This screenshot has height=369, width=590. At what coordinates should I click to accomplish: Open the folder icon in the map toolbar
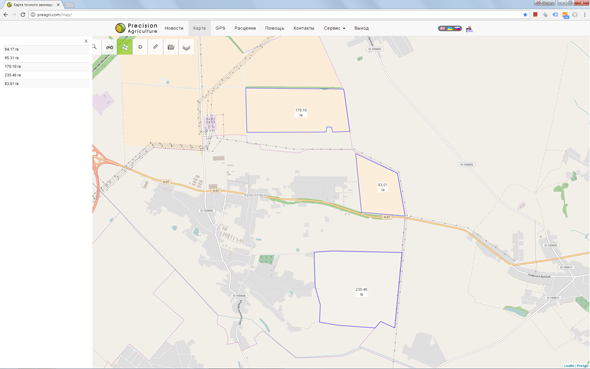point(171,47)
